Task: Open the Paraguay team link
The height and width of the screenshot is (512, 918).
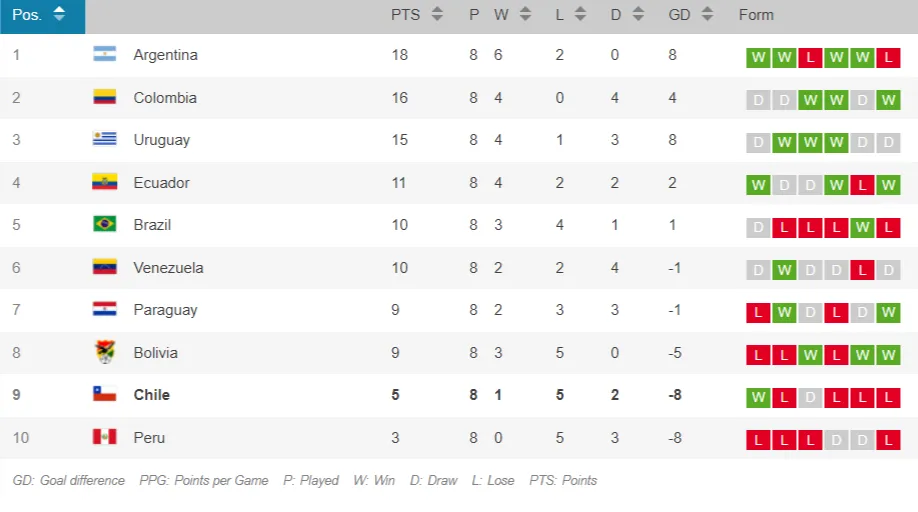Action: tap(166, 310)
